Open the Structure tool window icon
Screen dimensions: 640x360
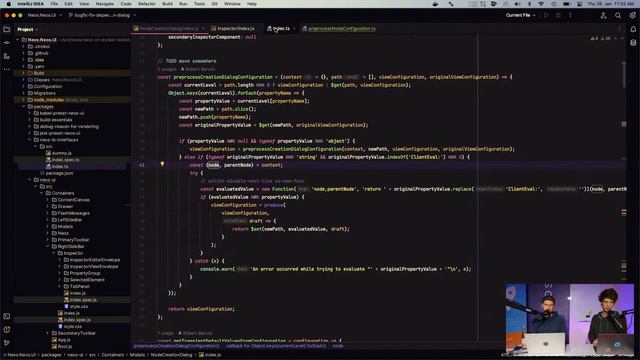(x=7, y=56)
